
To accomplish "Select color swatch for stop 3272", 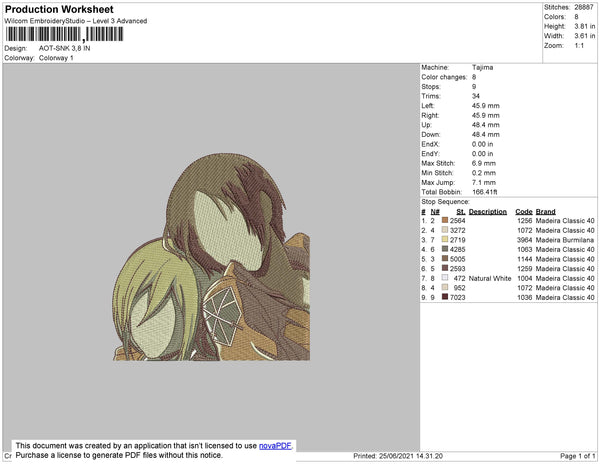I will 445,230.
